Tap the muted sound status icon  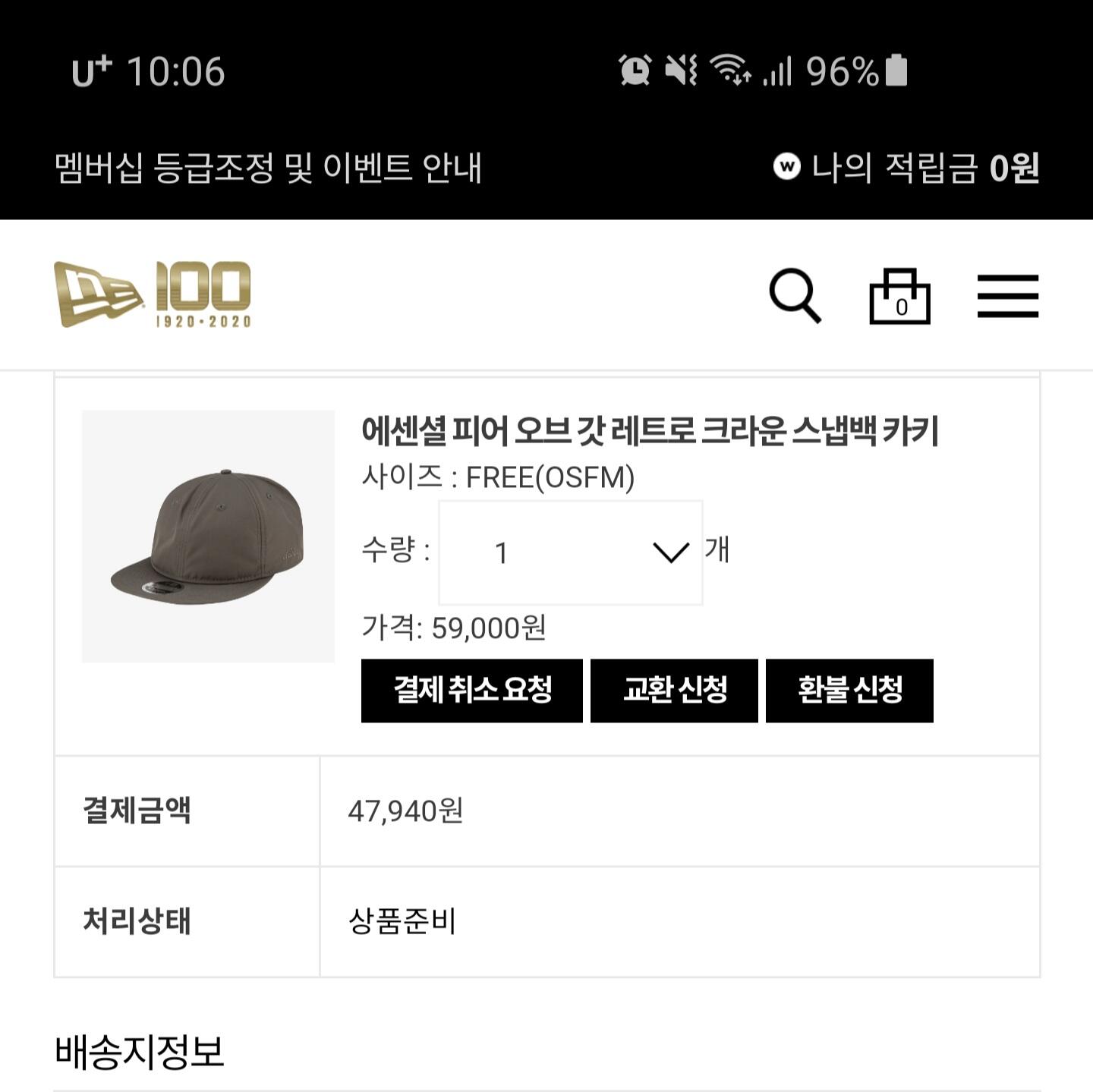tap(681, 71)
